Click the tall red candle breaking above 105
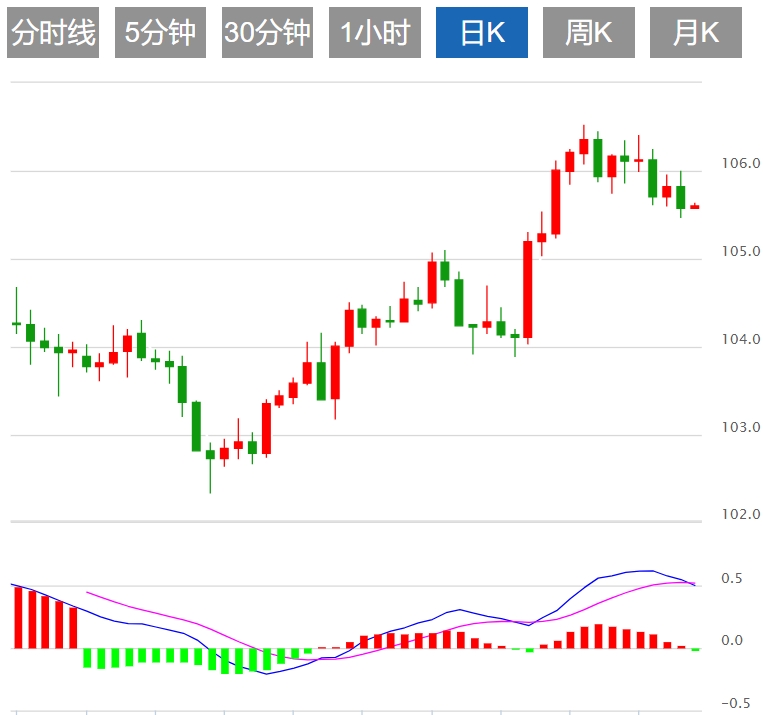This screenshot has width=763, height=715. point(527,289)
